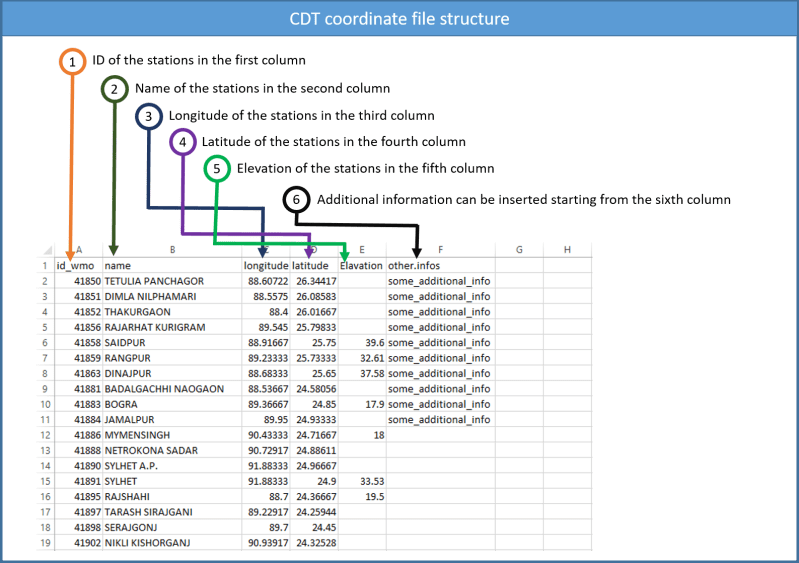This screenshot has width=799, height=563.
Task: Select cell BOGRA
Action: point(172,405)
